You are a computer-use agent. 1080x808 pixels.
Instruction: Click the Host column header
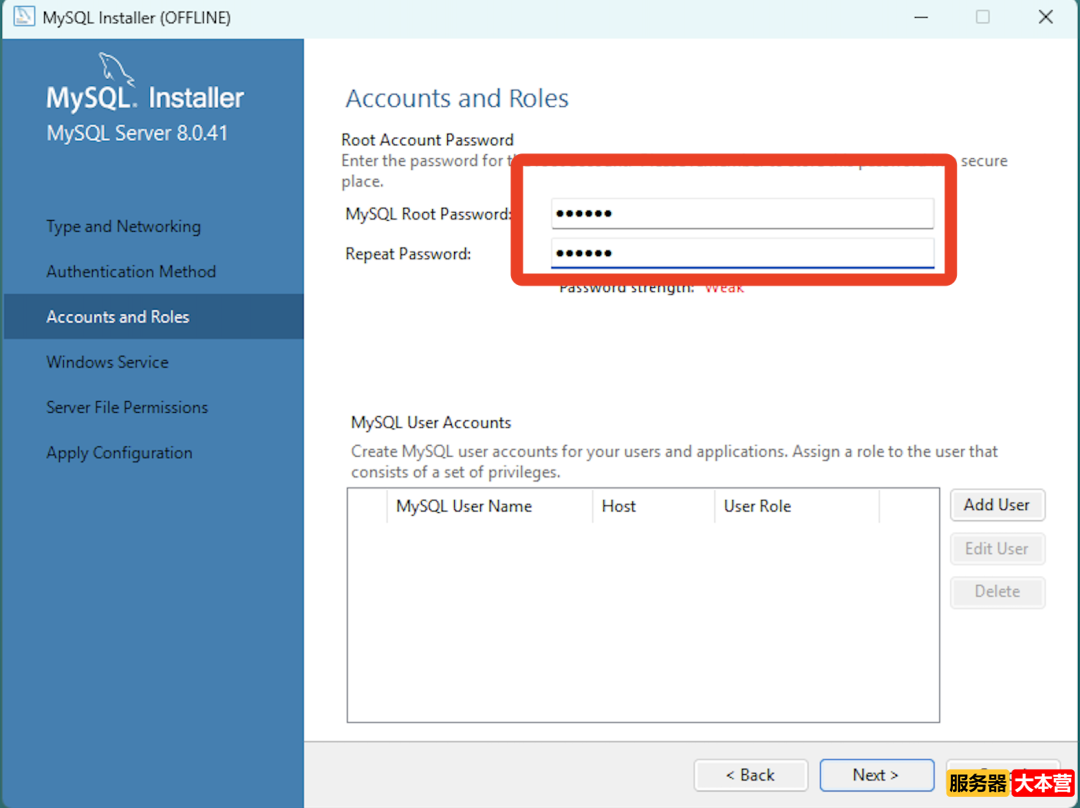653,506
